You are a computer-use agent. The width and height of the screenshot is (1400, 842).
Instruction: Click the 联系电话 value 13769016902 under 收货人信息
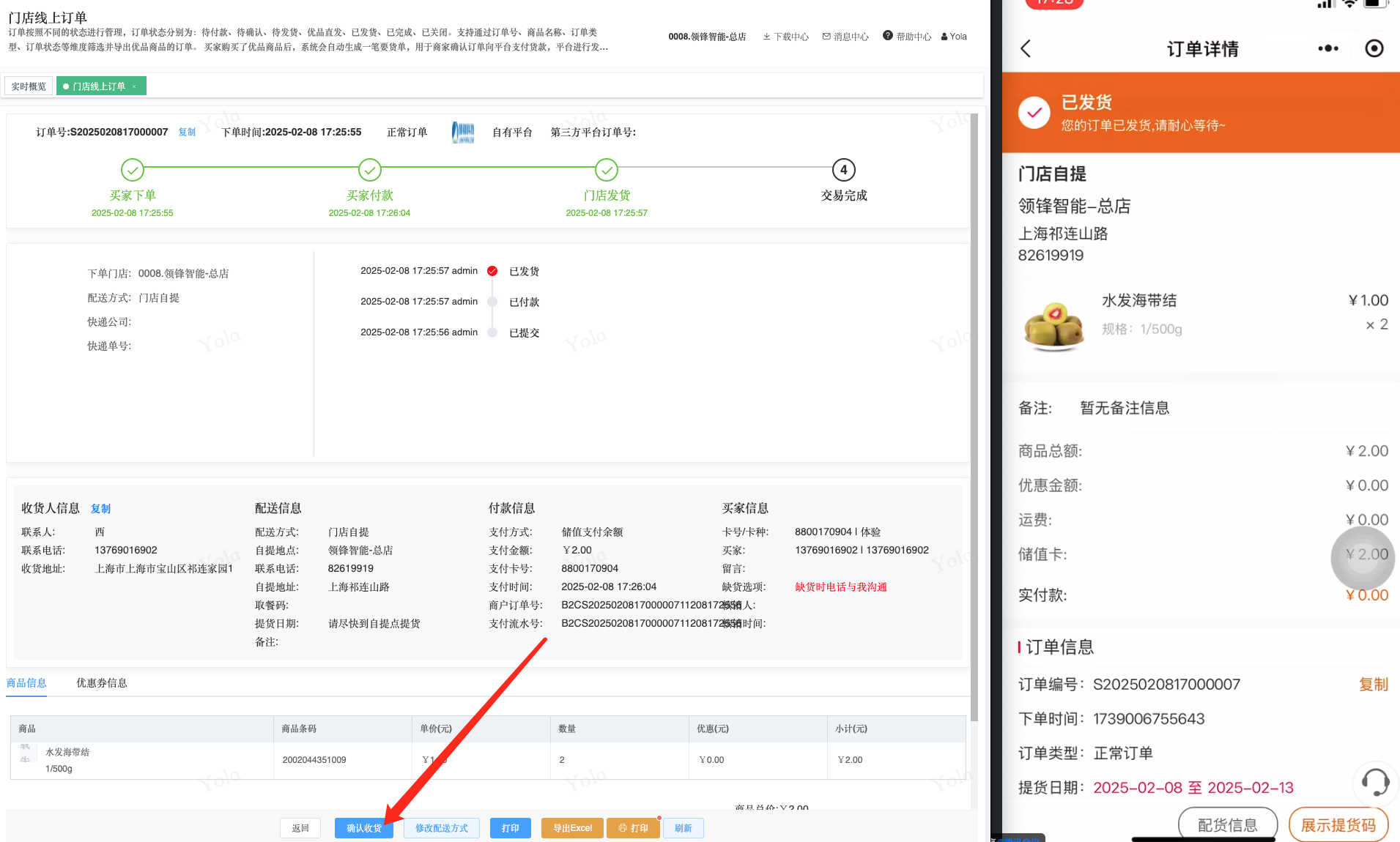click(x=126, y=551)
